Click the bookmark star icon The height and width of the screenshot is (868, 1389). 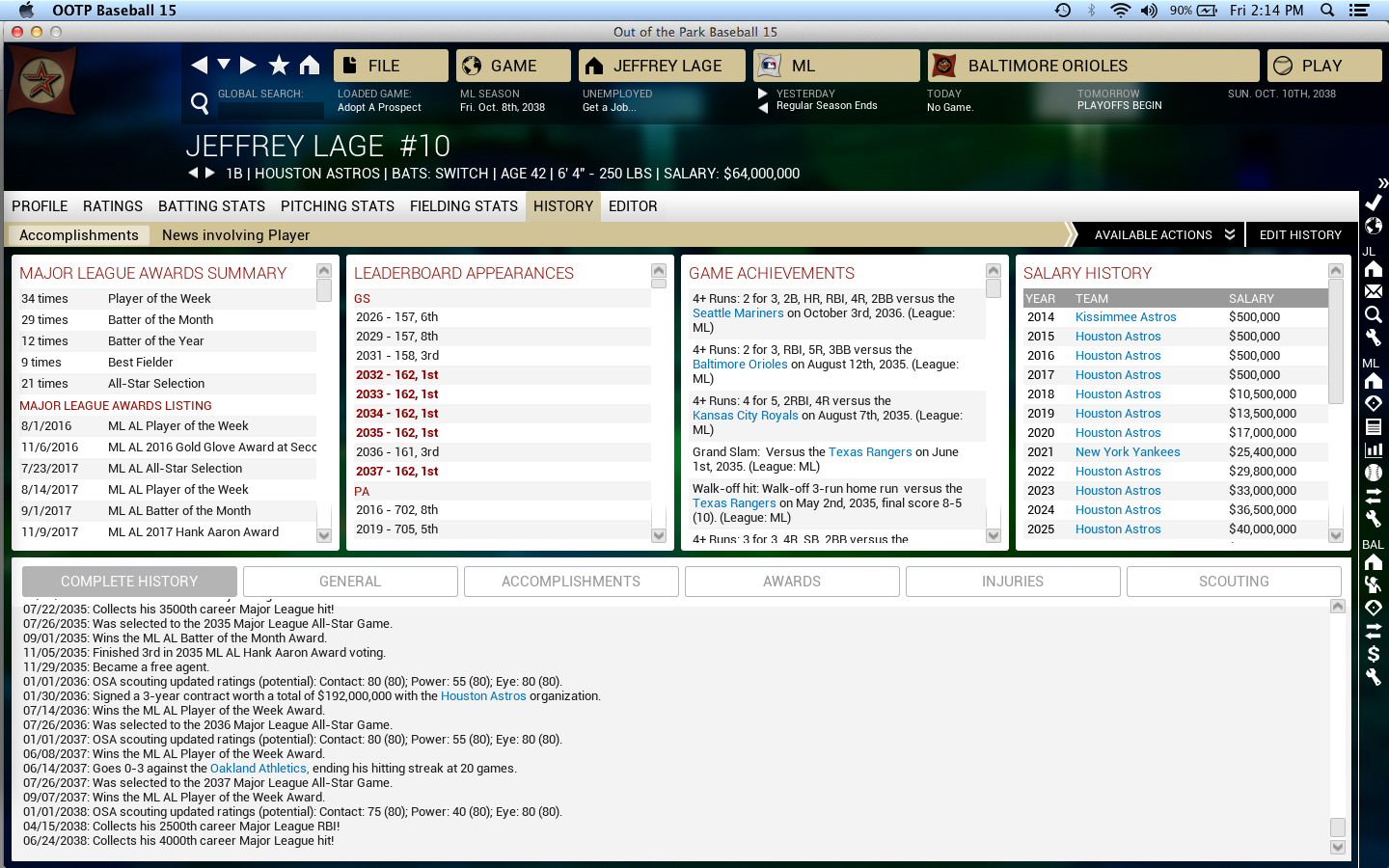tap(279, 65)
